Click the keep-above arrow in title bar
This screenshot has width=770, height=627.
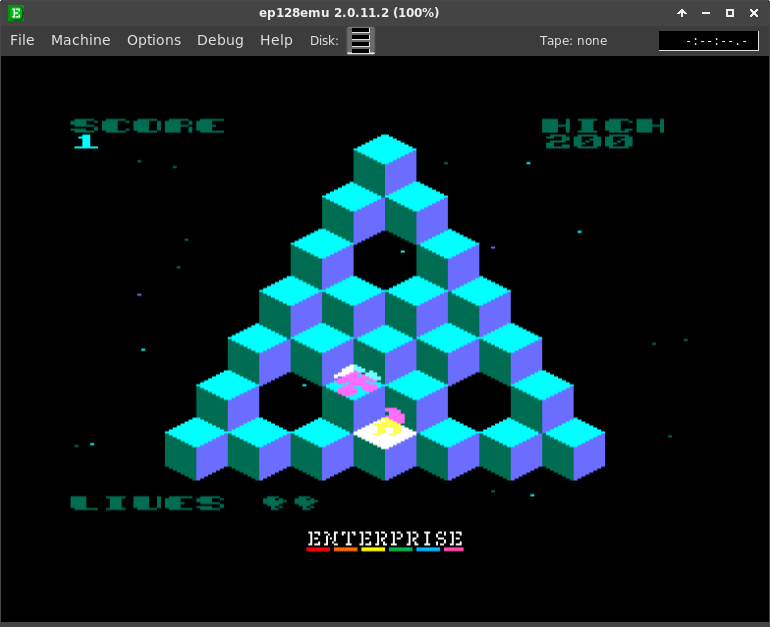[x=682, y=13]
